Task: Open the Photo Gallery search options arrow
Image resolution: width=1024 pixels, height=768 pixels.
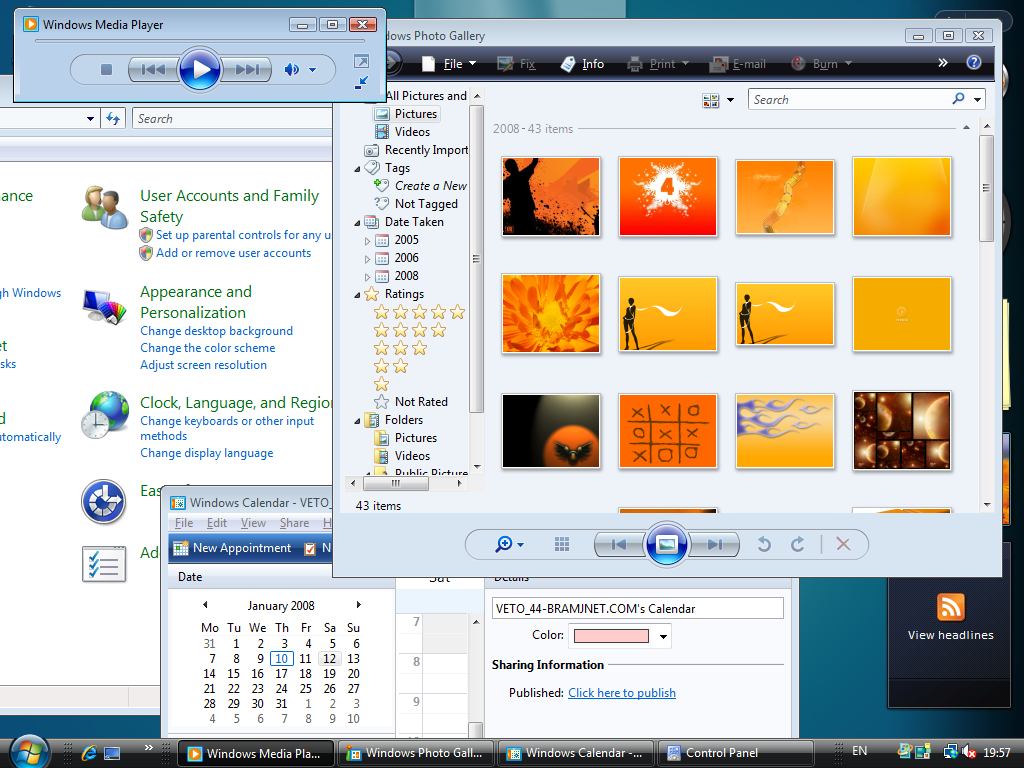Action: coord(978,100)
